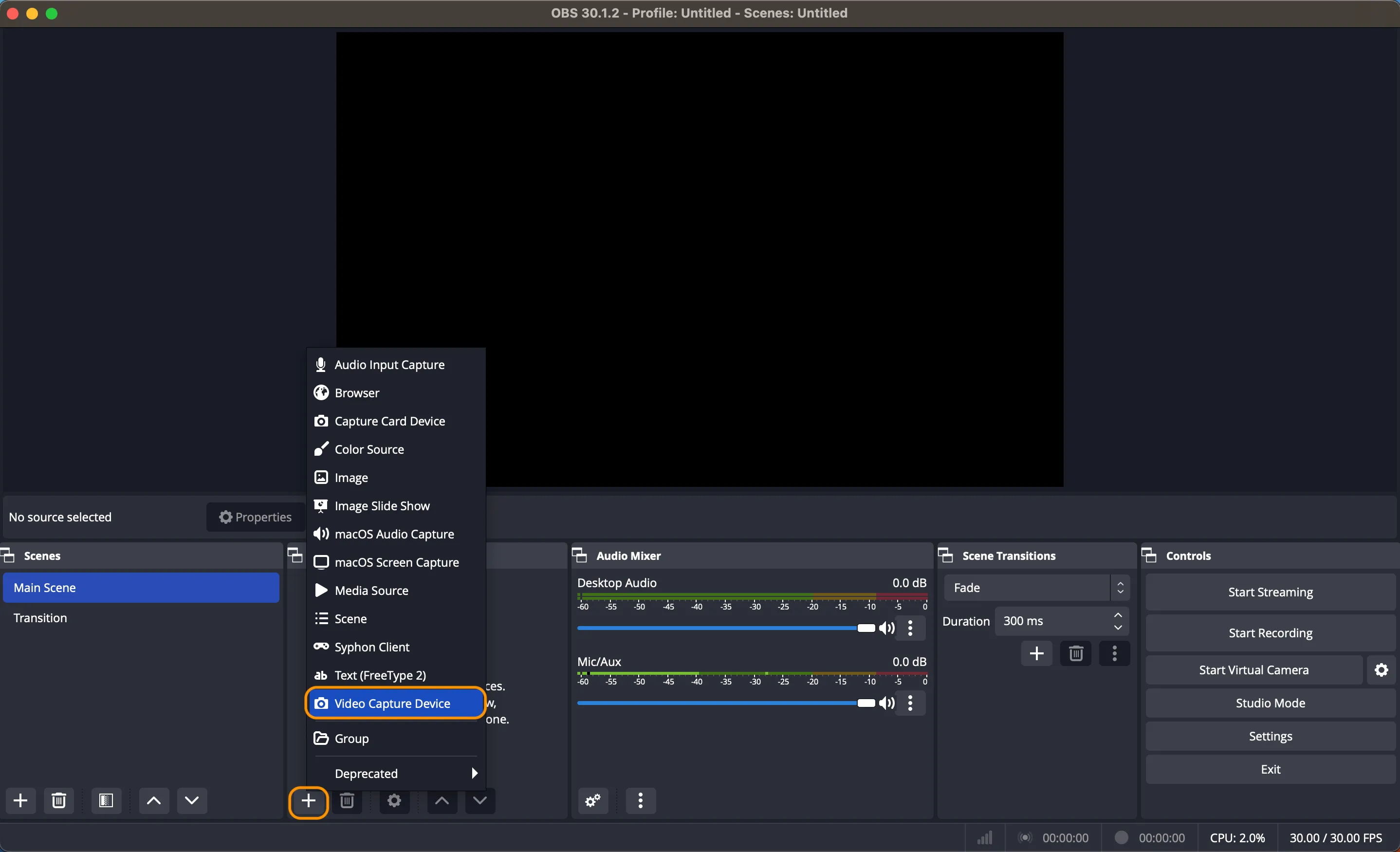The height and width of the screenshot is (852, 1400).
Task: Delete the selected source
Action: point(347,801)
